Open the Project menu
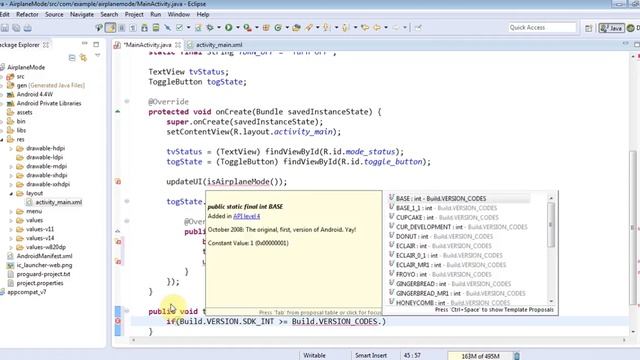The image size is (640, 360). (x=134, y=14)
